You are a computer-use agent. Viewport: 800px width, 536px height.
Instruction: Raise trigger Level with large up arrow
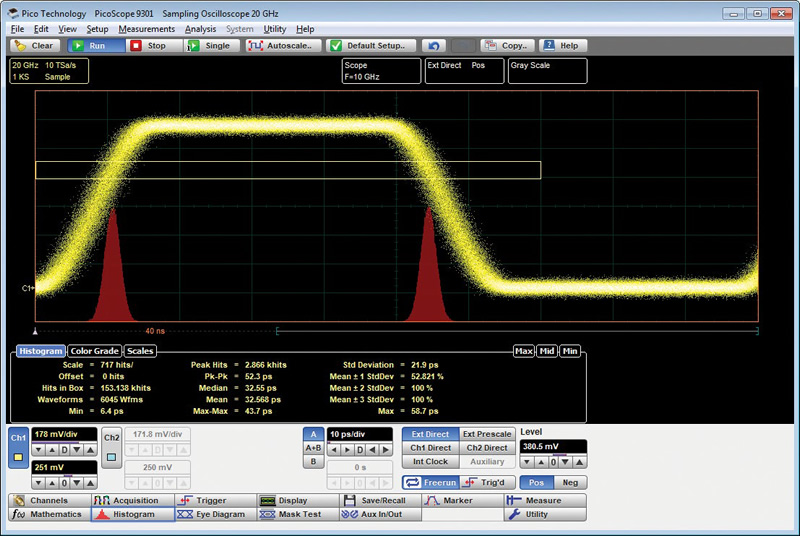tap(580, 462)
